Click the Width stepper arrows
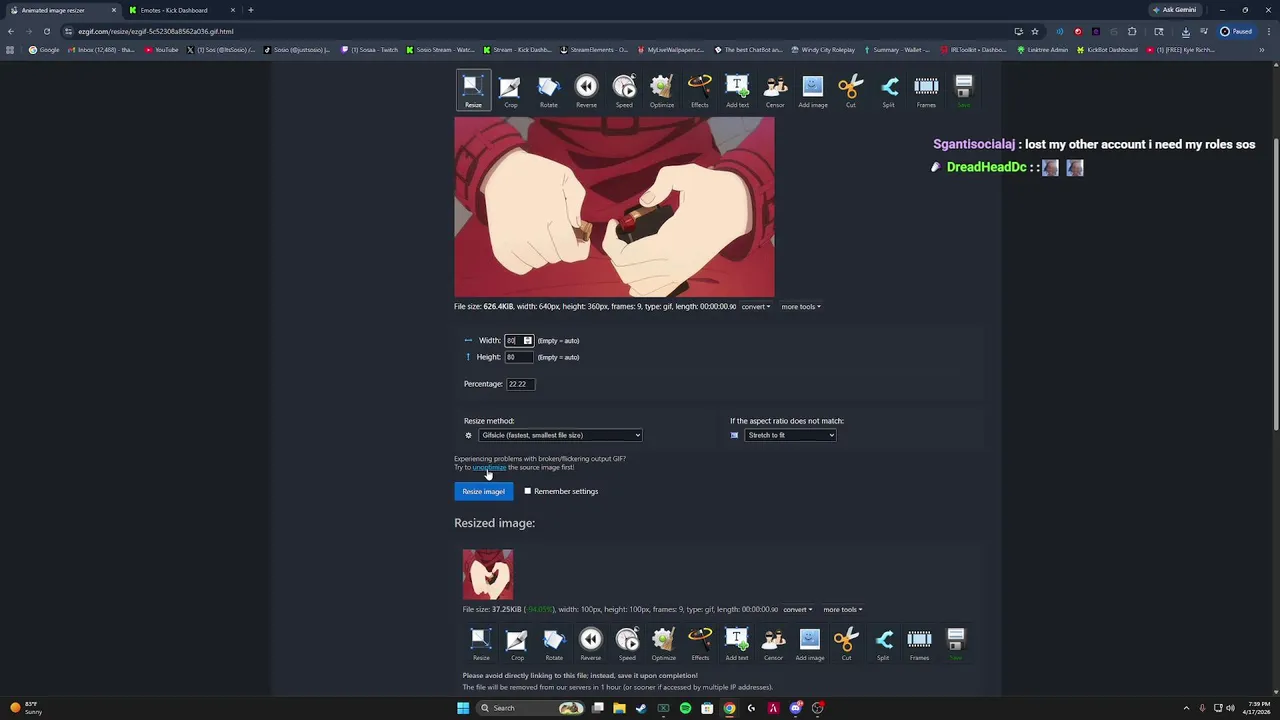Viewport: 1280px width, 720px height. (528, 341)
